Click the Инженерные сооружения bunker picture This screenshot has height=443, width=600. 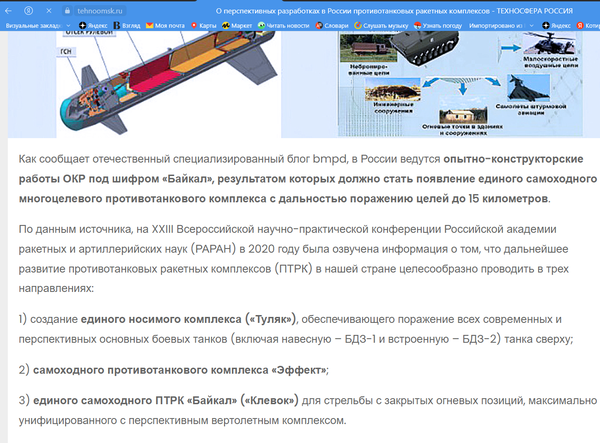pos(392,90)
